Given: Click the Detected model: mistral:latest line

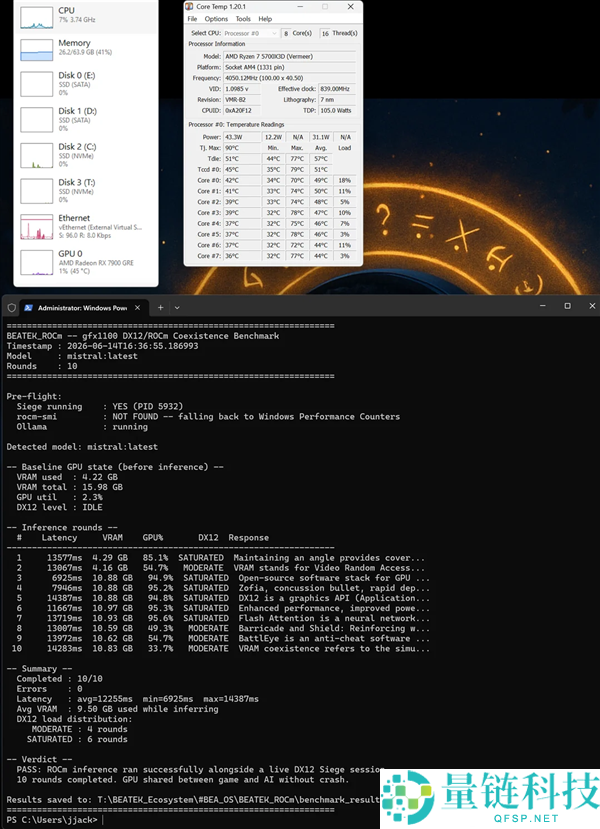Looking at the screenshot, I should (x=82, y=447).
